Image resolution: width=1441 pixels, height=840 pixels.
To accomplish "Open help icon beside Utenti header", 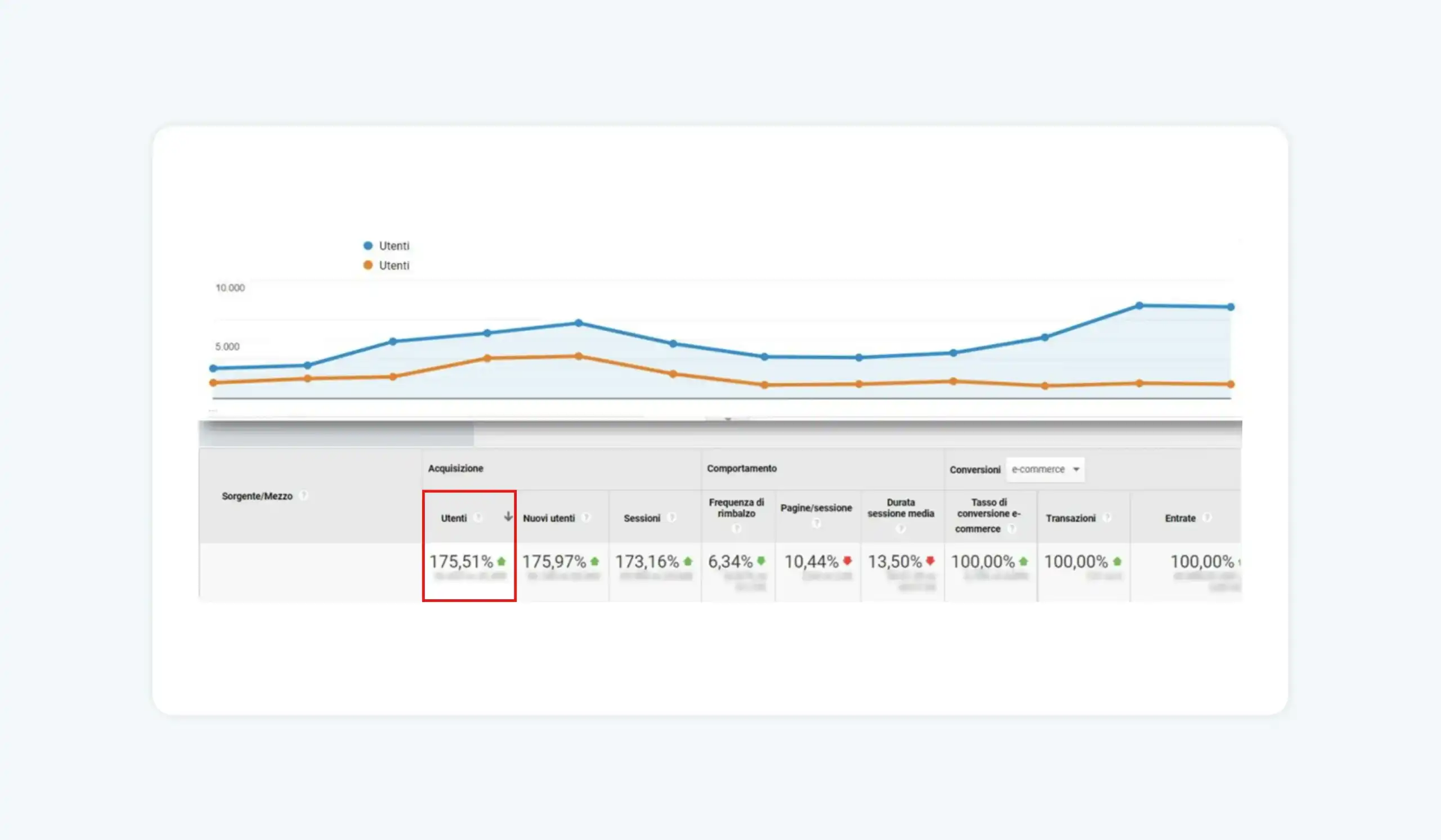I will 478,518.
